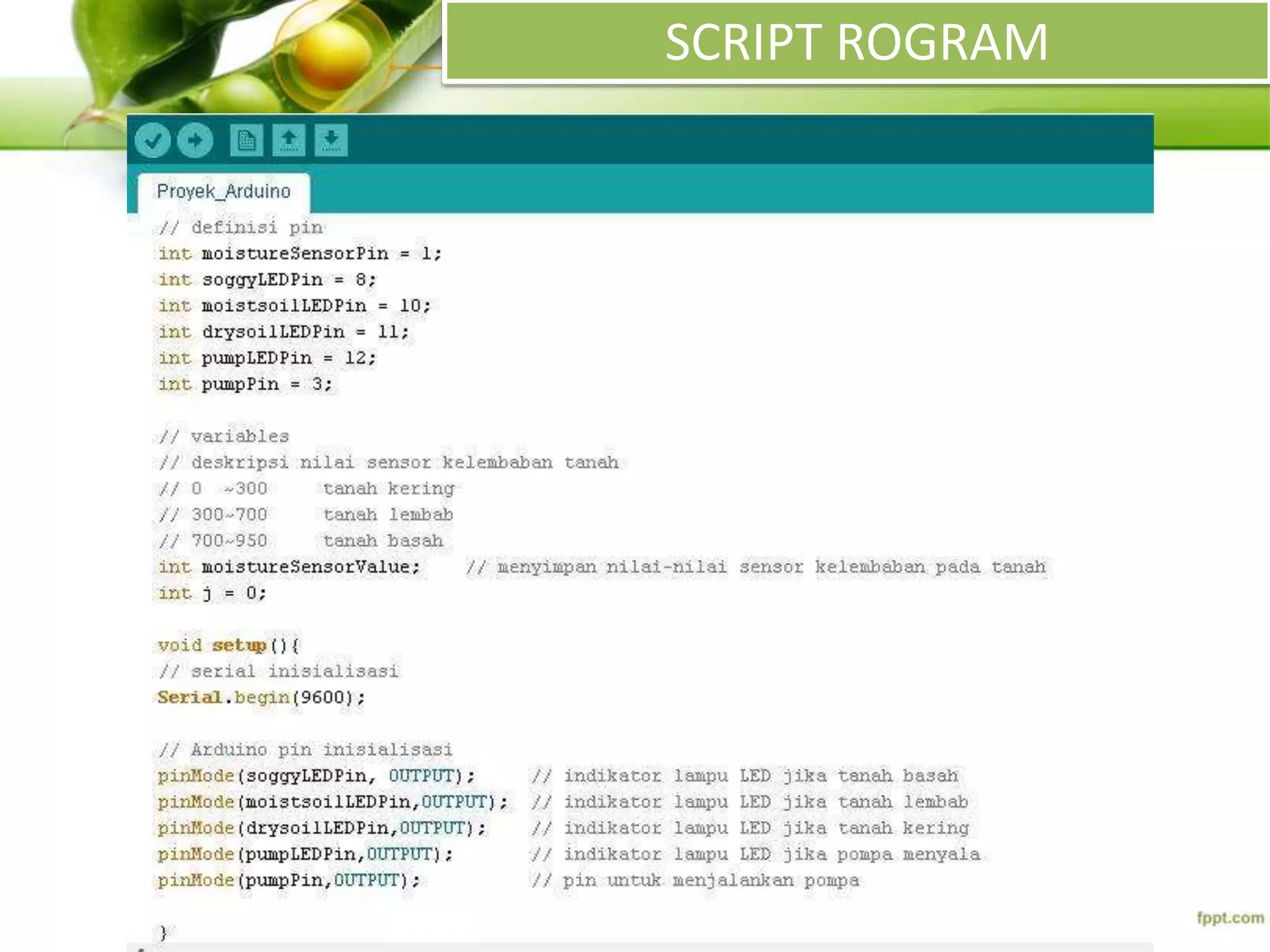Create a new sketch with New icon

point(246,140)
